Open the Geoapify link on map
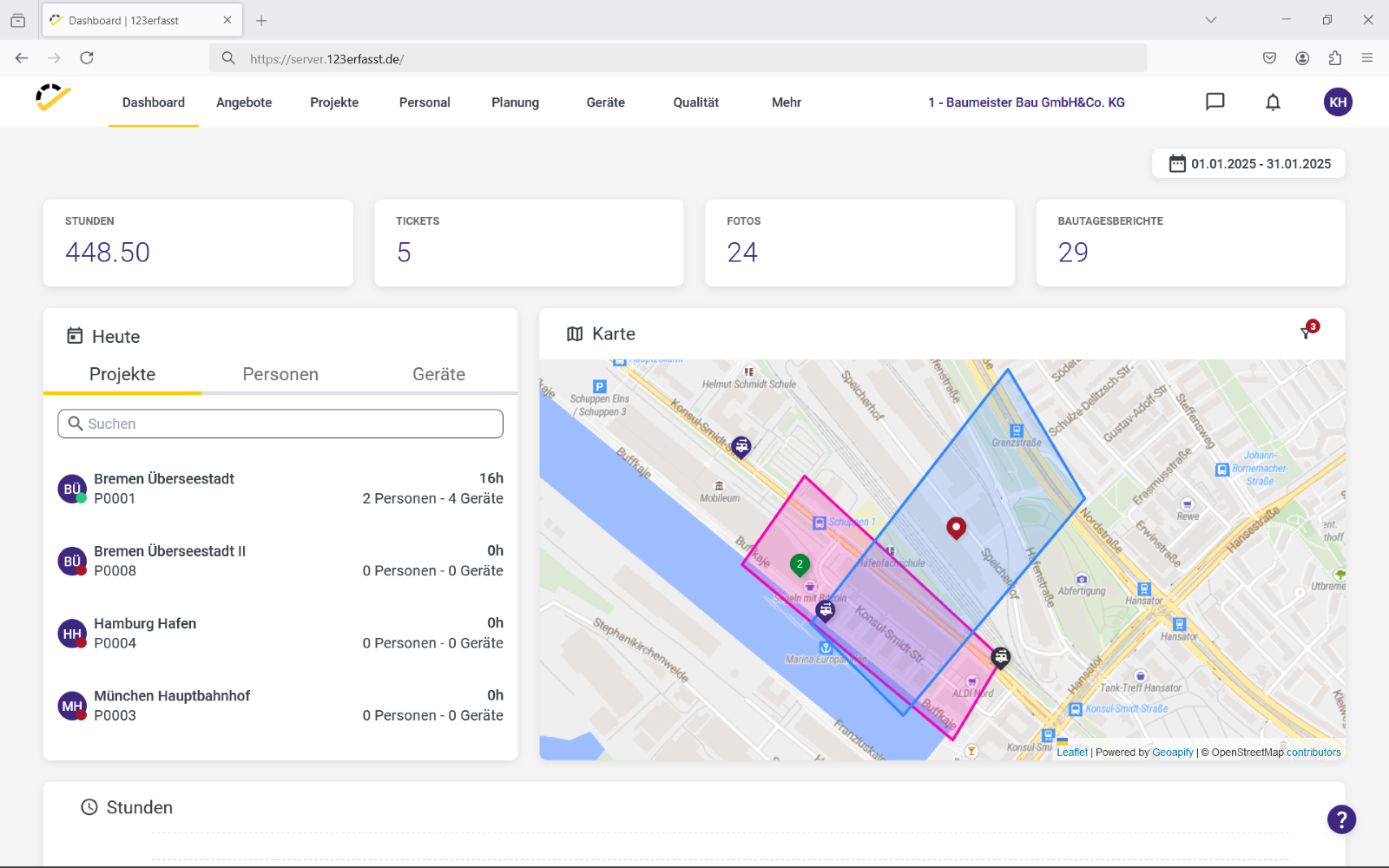The height and width of the screenshot is (868, 1389). click(1172, 753)
